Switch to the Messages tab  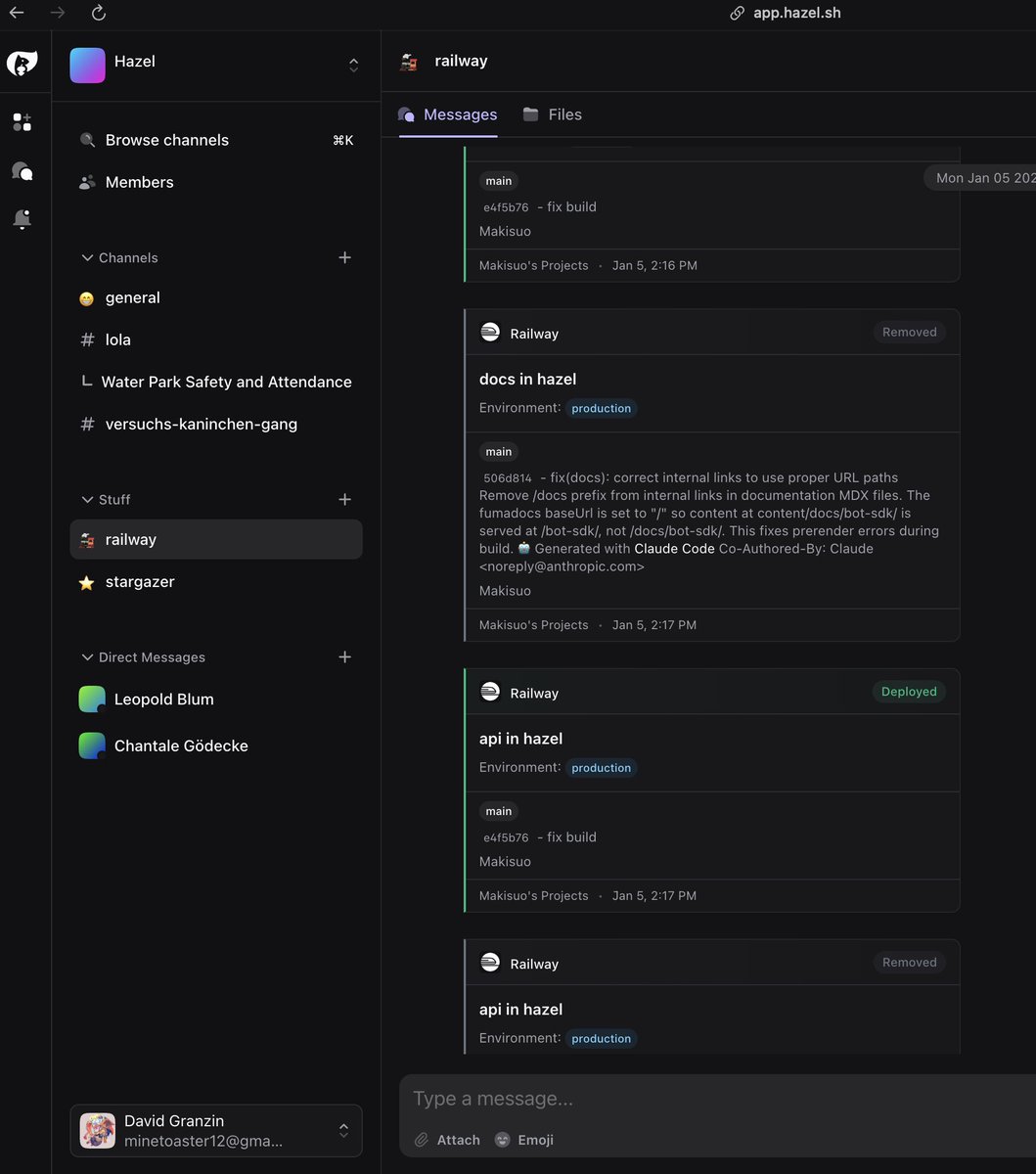click(448, 114)
